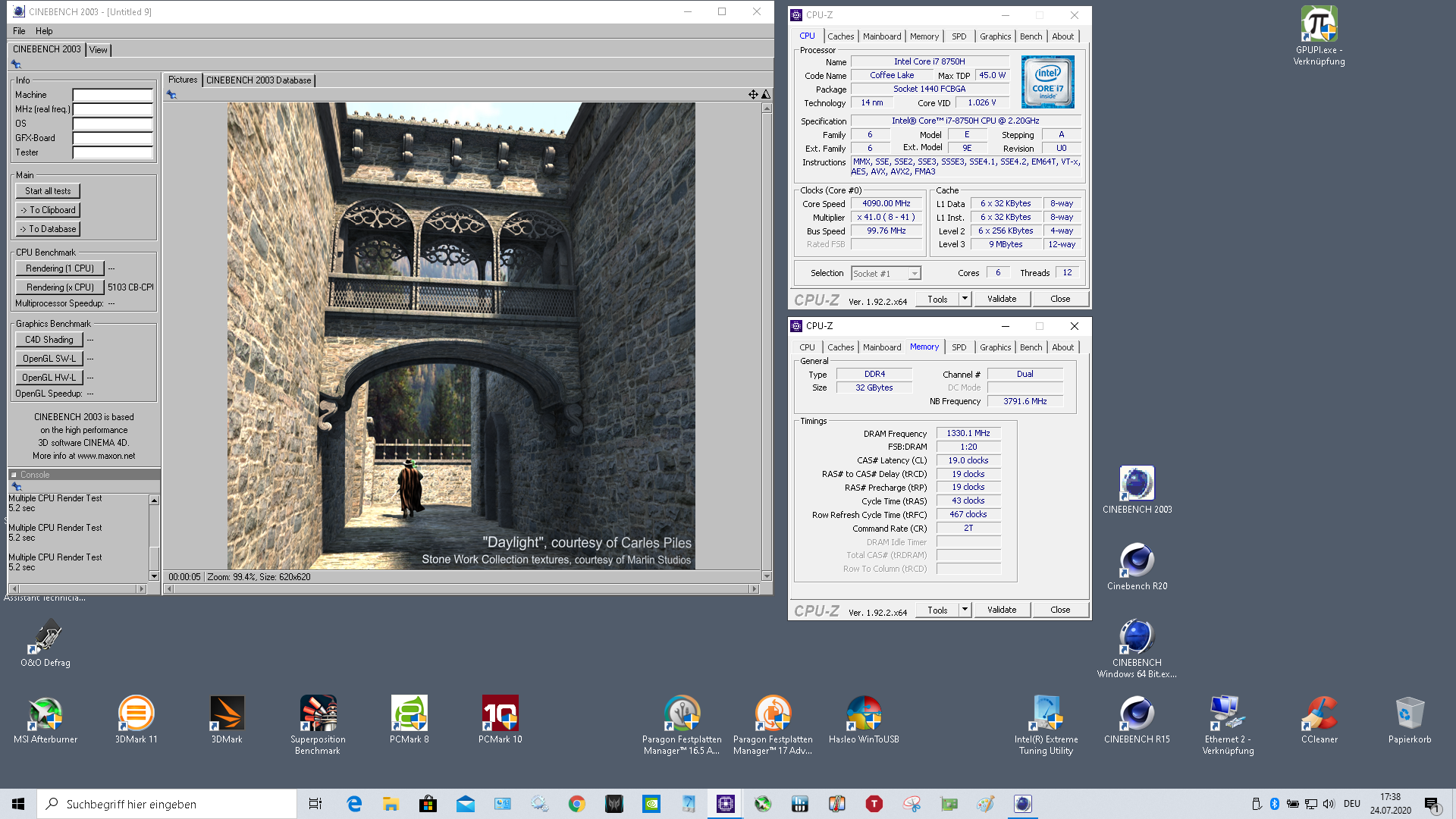Viewport: 1456px width, 819px height.
Task: Open File Explorer from the taskbar
Action: click(391, 804)
